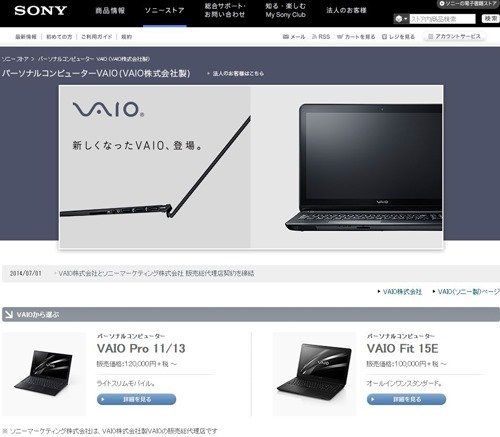
Task: Click the 検索 search button
Action: (491, 19)
